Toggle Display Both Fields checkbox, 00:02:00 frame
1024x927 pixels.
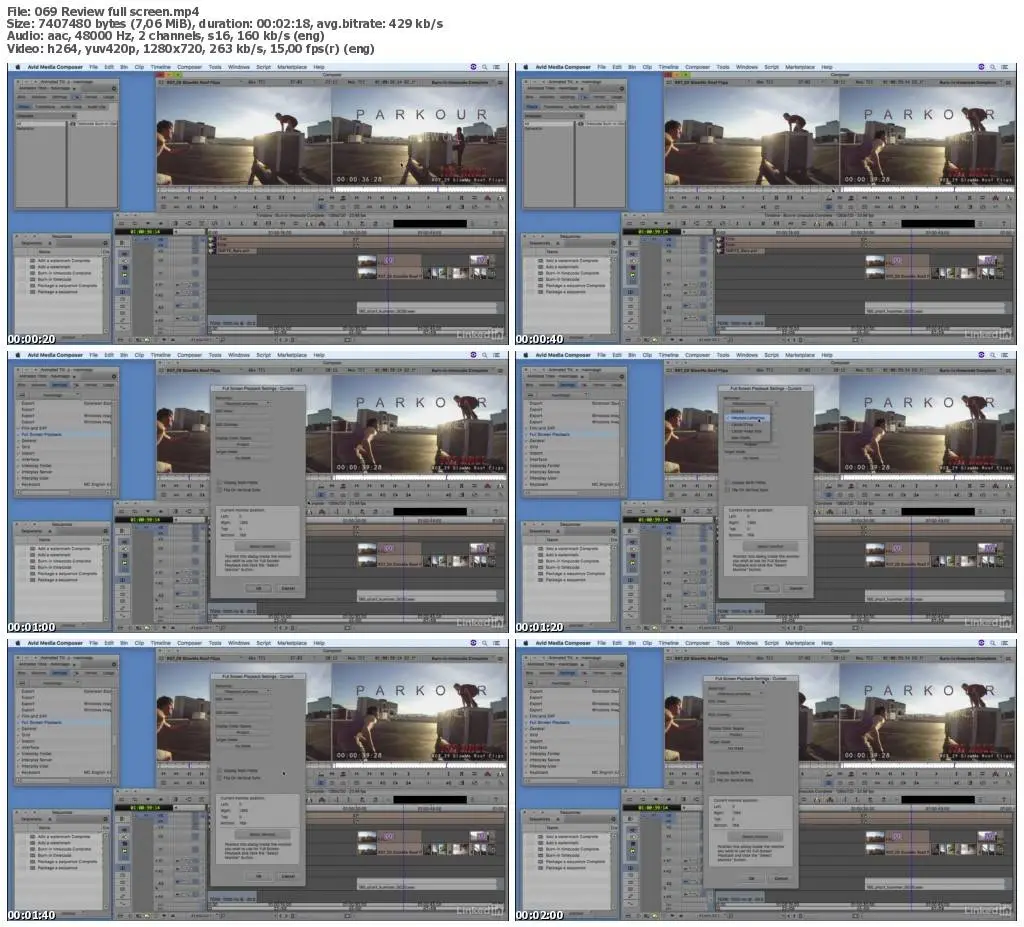(x=712, y=773)
